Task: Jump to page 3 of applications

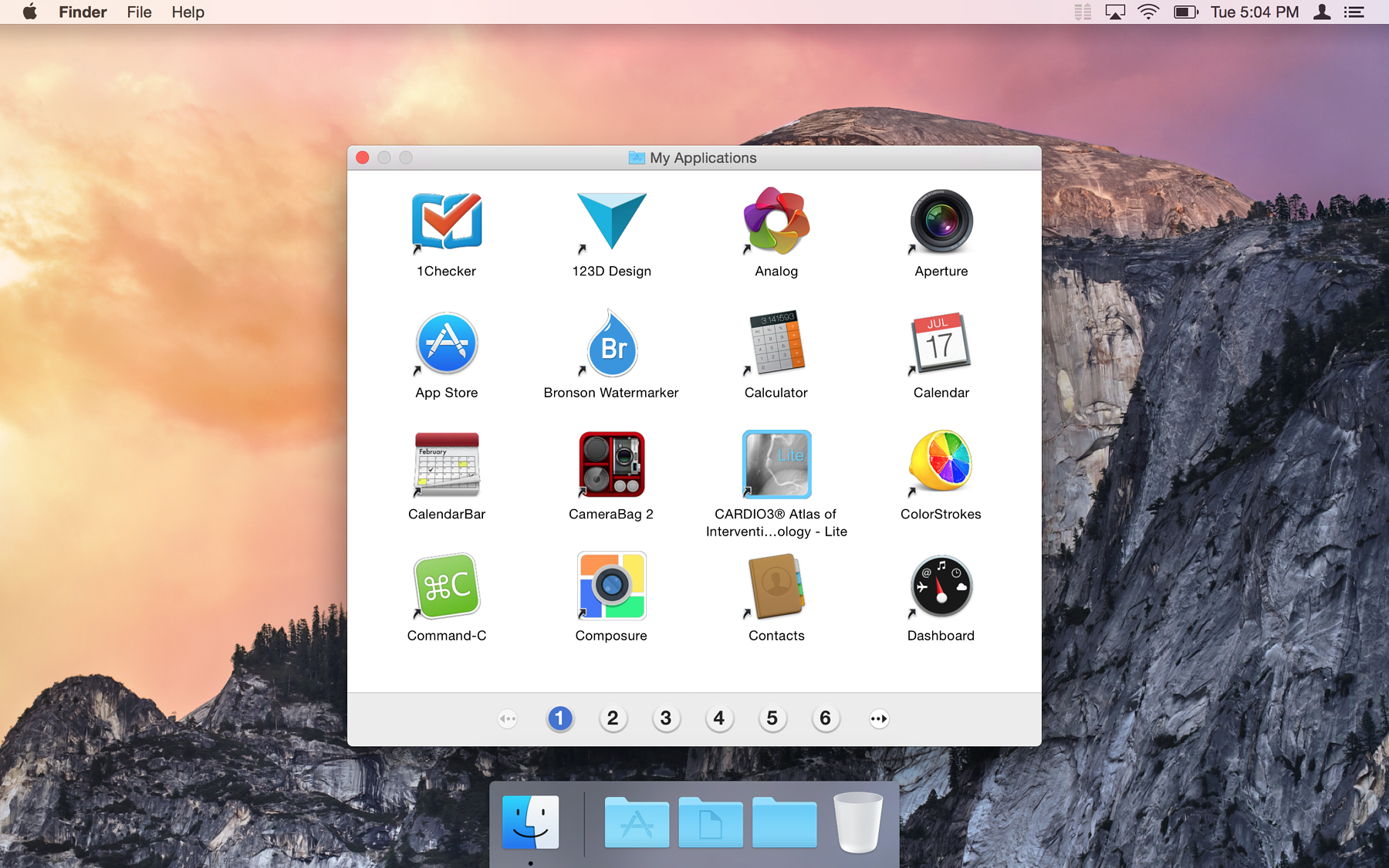Action: pos(666,718)
